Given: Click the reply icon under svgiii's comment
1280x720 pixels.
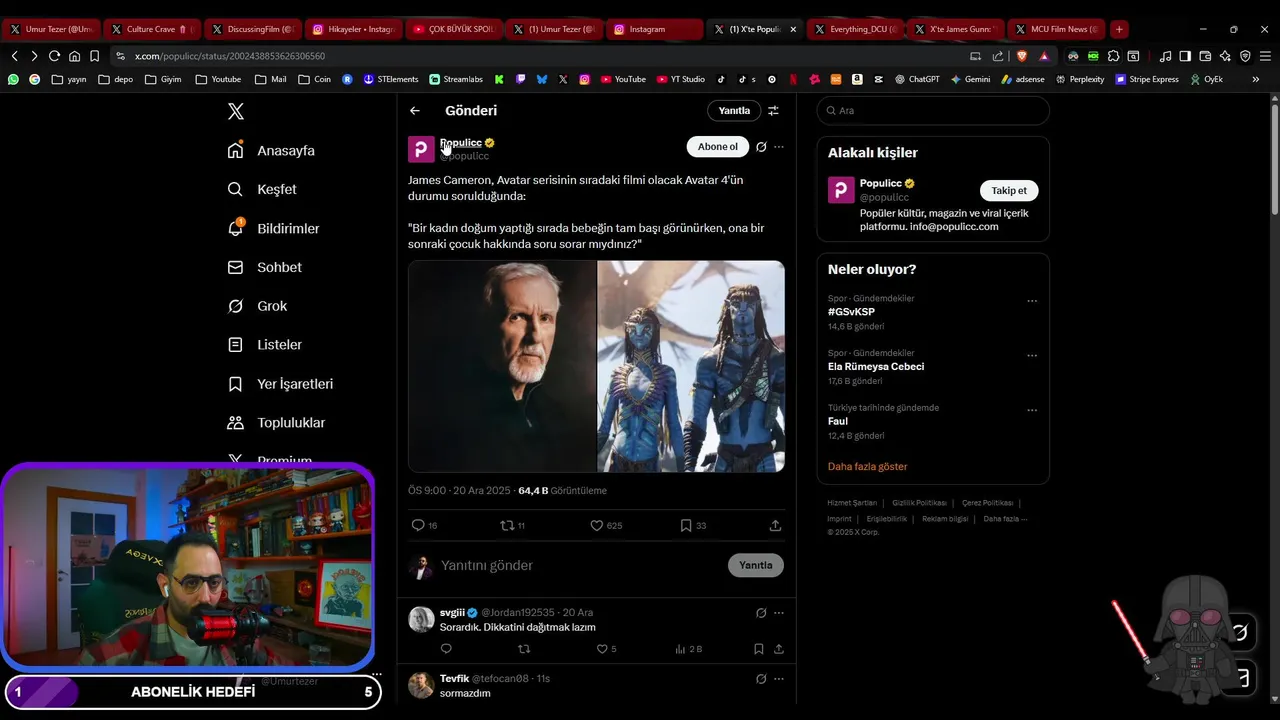Looking at the screenshot, I should [446, 649].
